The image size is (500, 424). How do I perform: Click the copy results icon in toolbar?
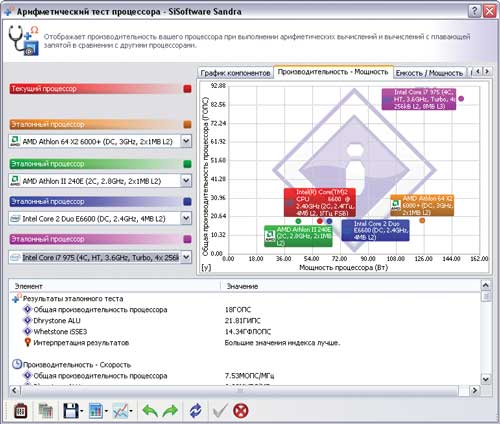coord(46,411)
